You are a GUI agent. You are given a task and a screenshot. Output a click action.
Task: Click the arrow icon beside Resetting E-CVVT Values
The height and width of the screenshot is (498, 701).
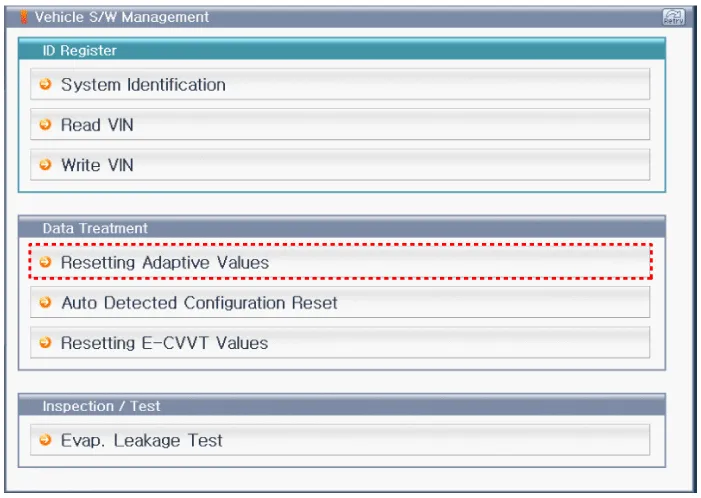[x=45, y=342]
